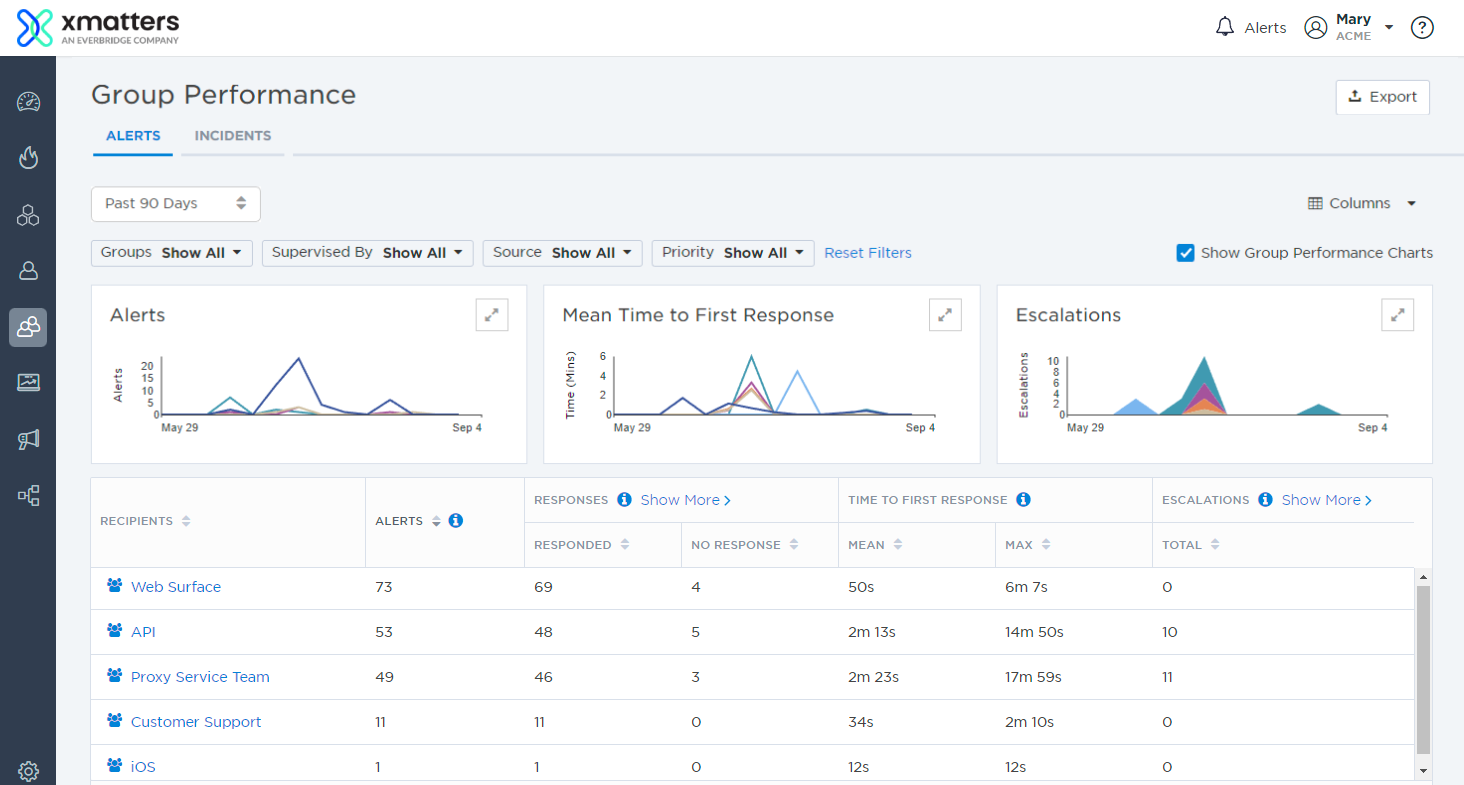Expand the Mean Time to First Response chart
Screen dimensions: 1464x785
tap(945, 314)
